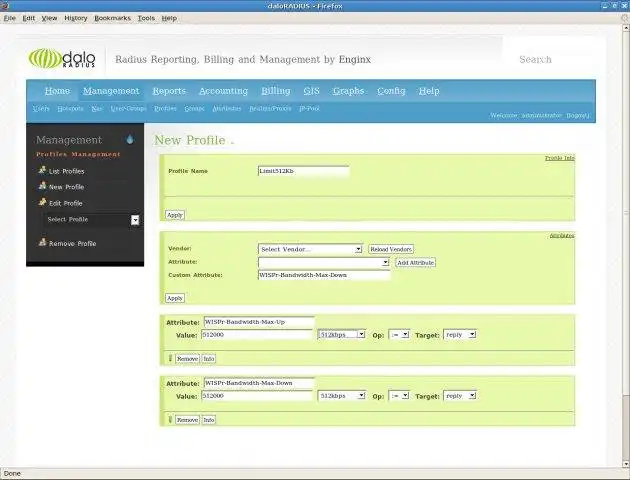Click the Realms/Proxys sub-navigation link
This screenshot has width=630, height=480.
click(x=270, y=108)
